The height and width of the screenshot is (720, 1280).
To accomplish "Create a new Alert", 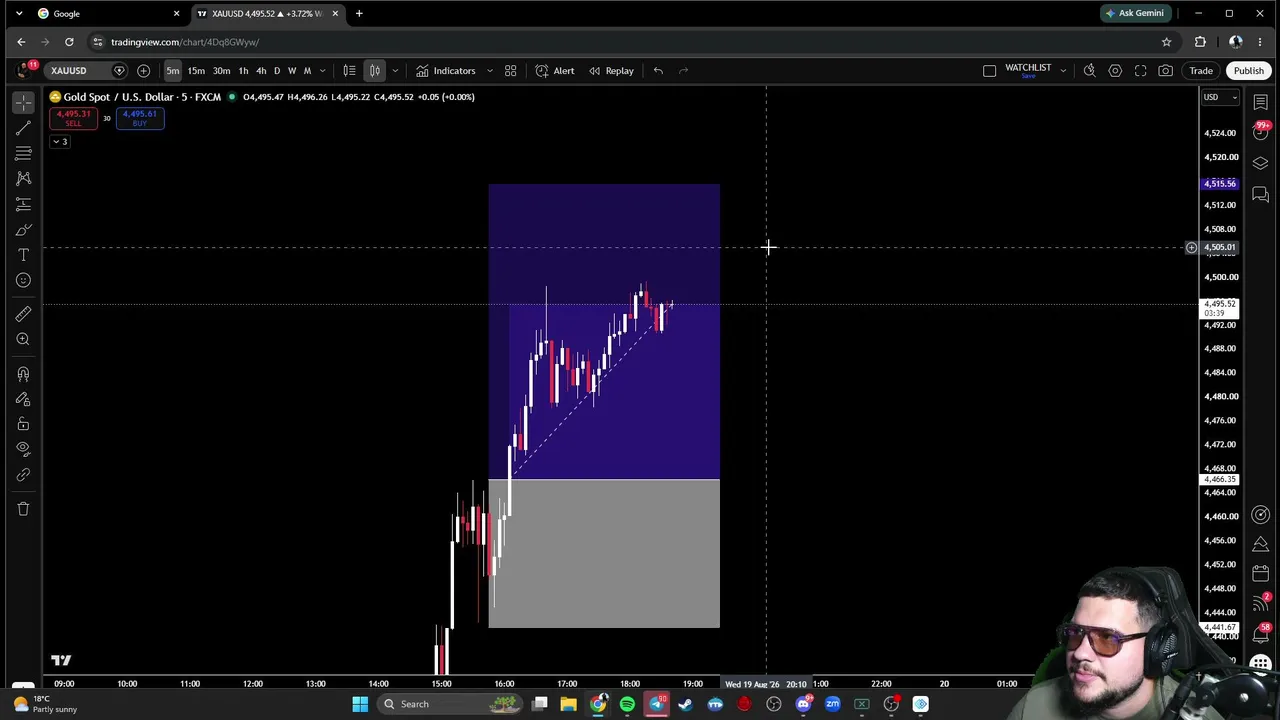I will point(555,71).
